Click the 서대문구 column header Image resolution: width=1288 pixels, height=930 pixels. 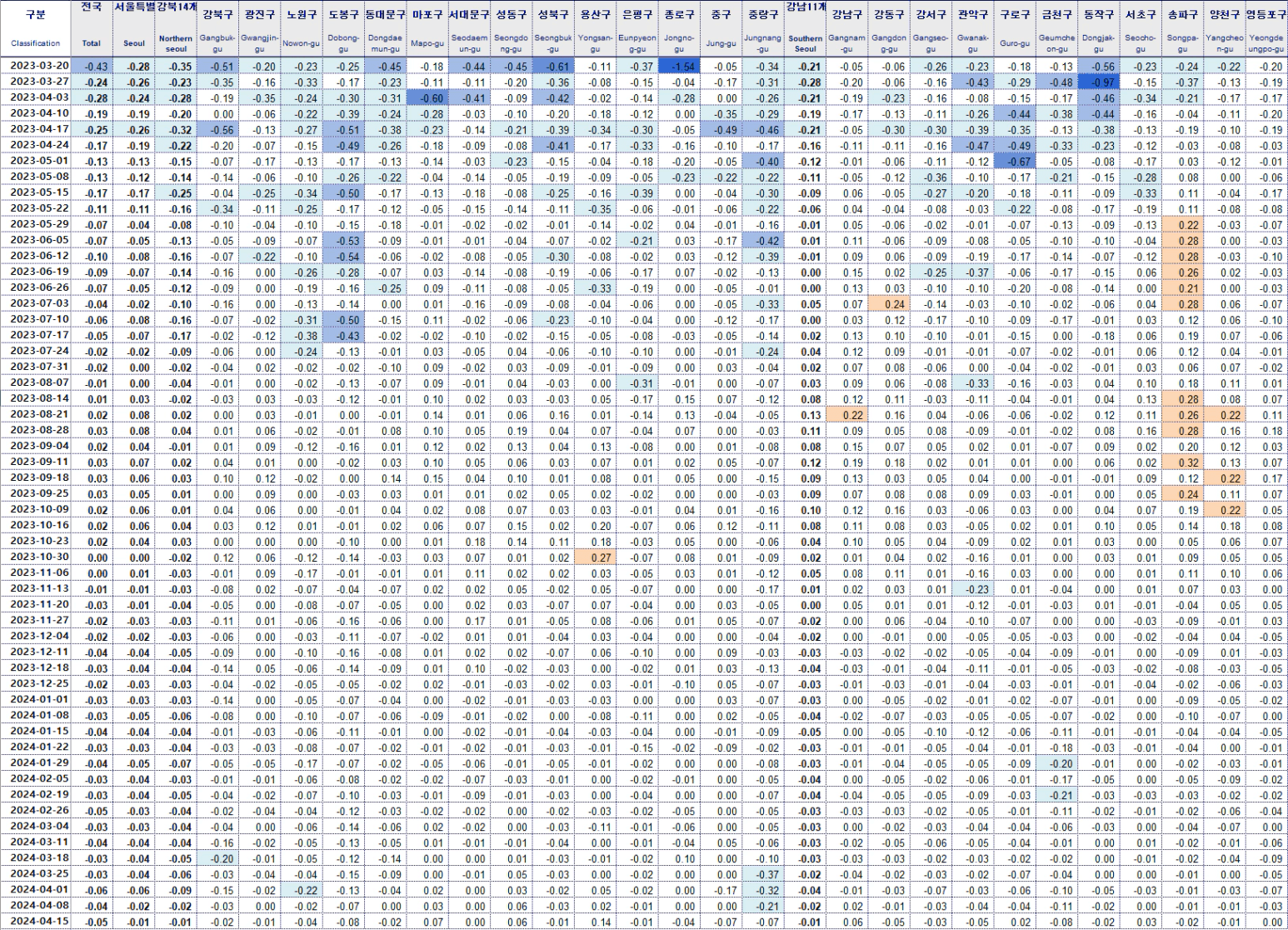[470, 14]
